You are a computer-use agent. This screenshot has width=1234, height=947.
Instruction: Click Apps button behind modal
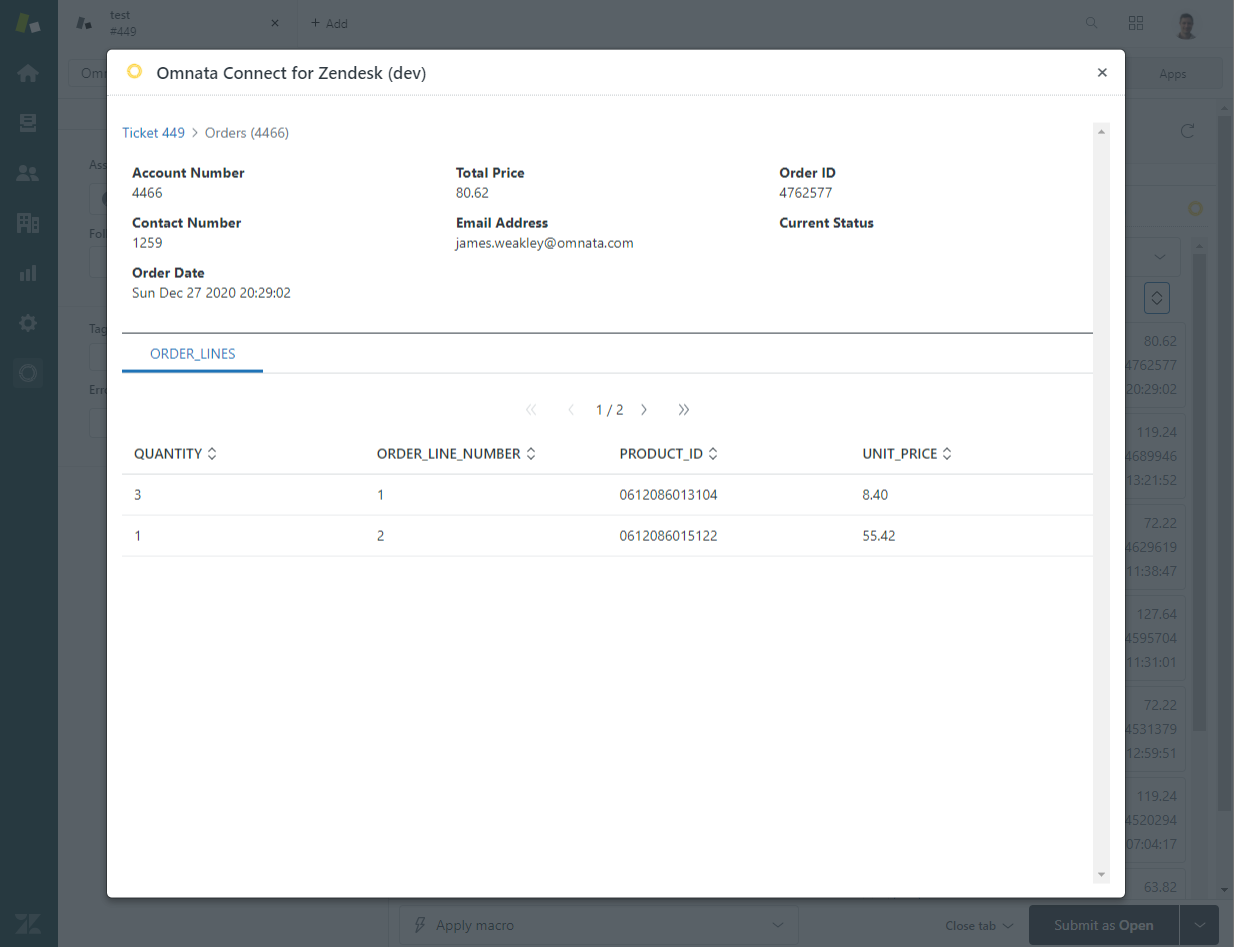pos(1173,74)
